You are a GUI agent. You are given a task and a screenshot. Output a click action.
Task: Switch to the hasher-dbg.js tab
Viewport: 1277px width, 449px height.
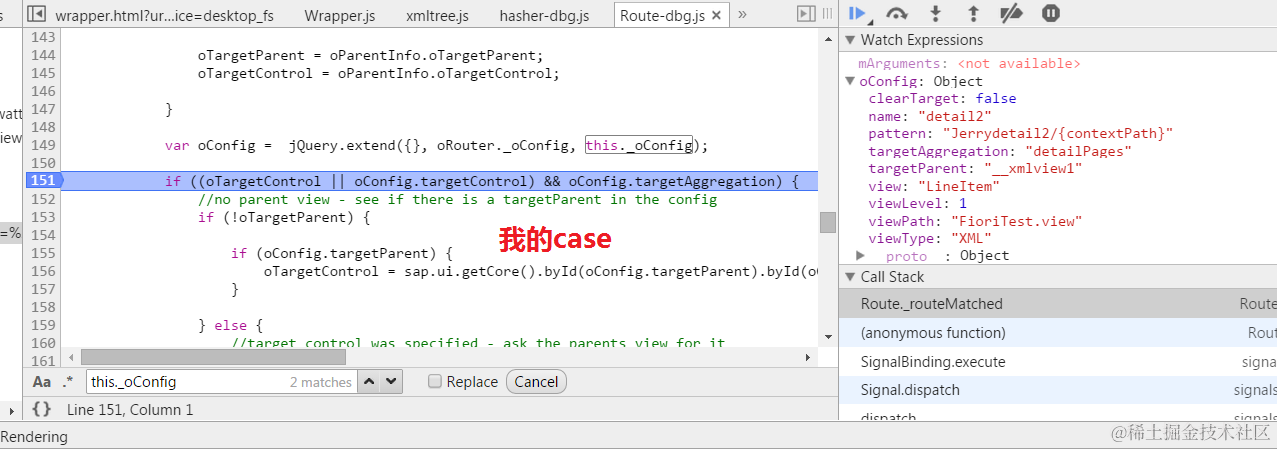[544, 15]
